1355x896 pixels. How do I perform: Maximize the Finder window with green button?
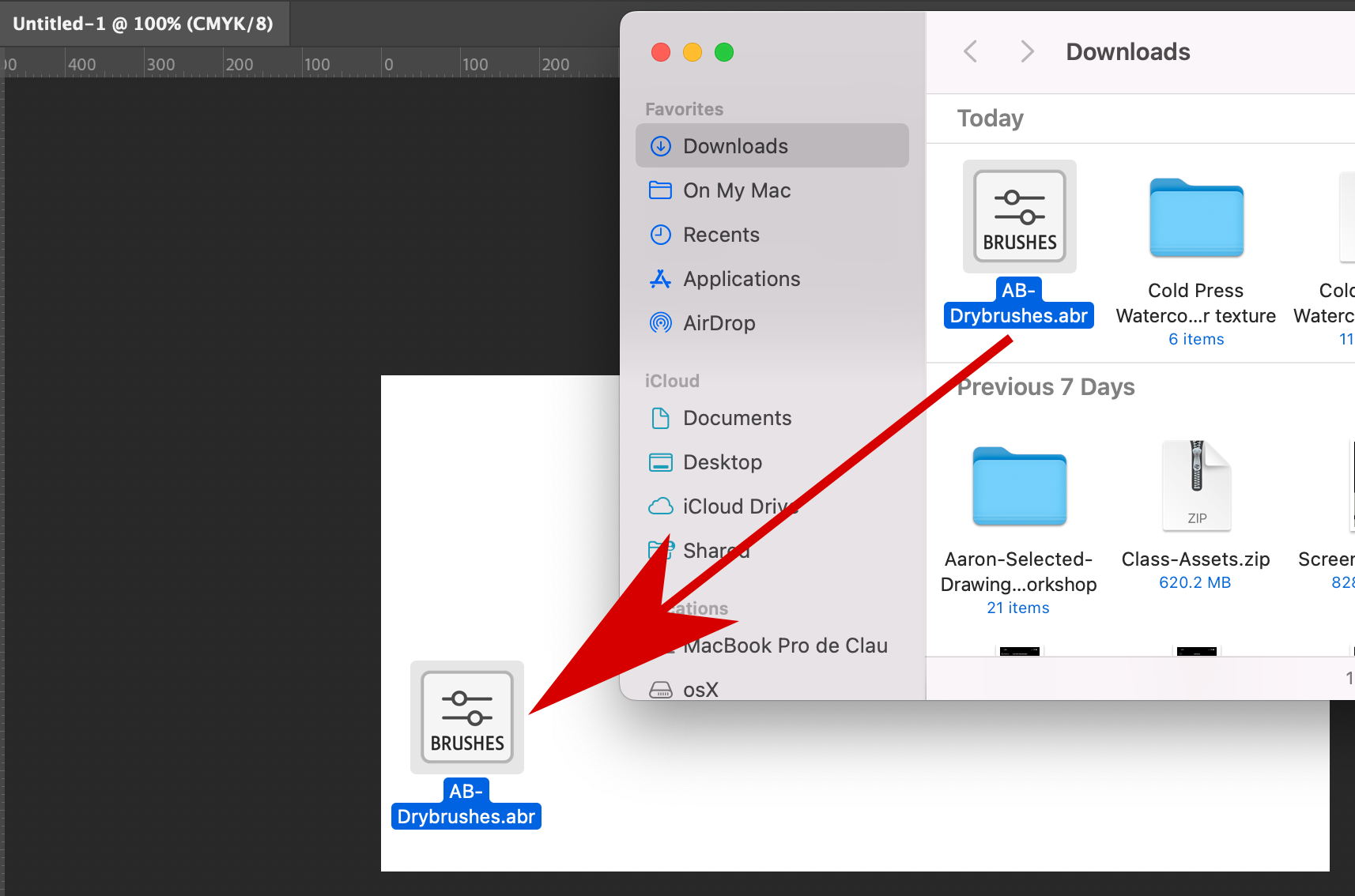724,52
